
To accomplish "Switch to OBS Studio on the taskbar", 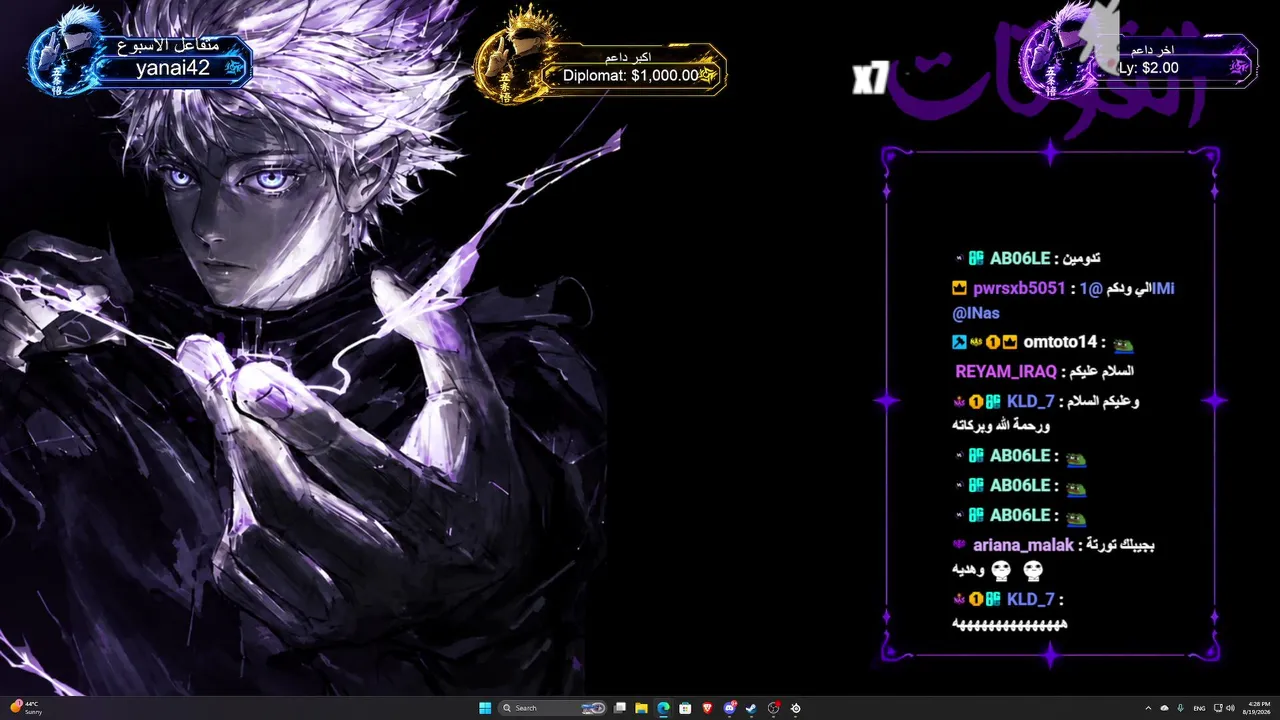I will coord(773,708).
